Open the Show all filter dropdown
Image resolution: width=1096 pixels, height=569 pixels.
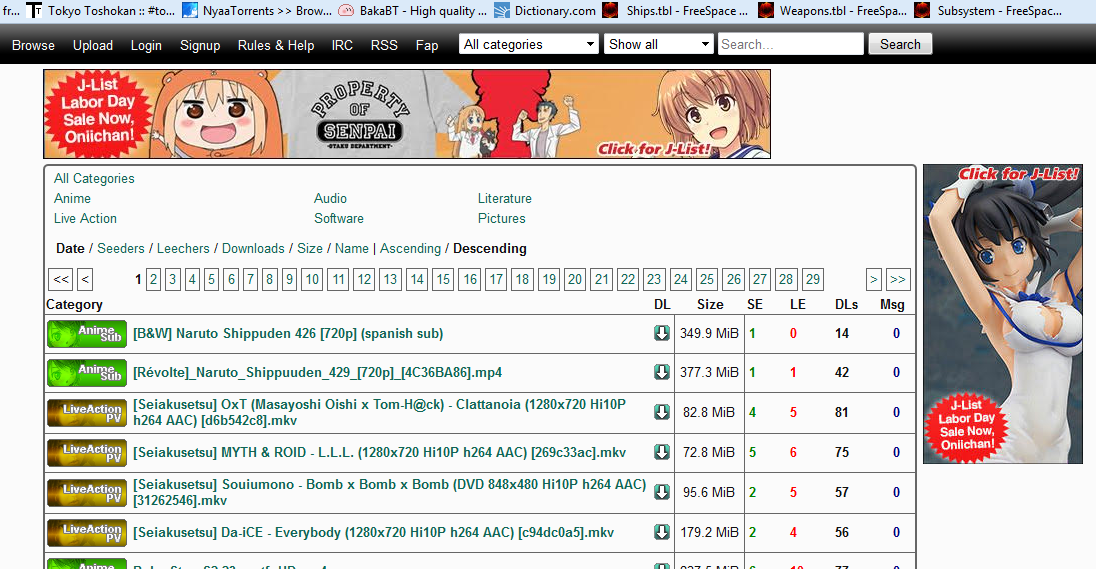click(658, 44)
